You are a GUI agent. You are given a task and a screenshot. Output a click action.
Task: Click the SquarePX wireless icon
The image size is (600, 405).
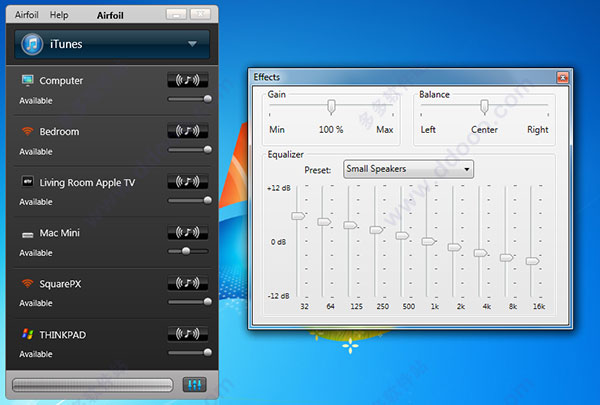click(28, 284)
